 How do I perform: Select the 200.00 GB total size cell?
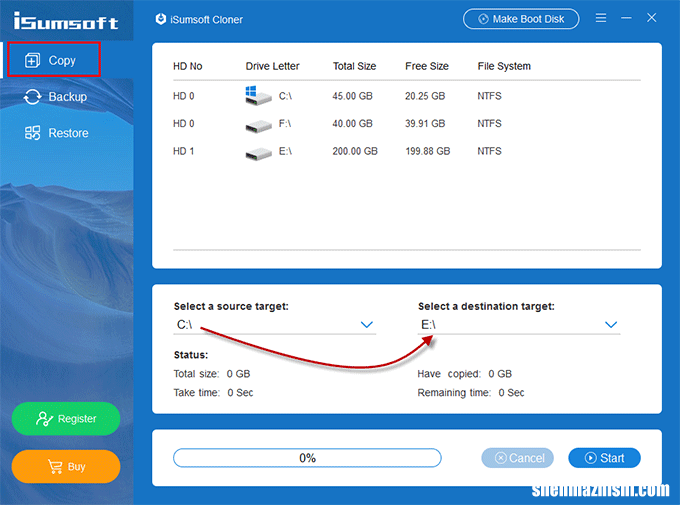[355, 151]
